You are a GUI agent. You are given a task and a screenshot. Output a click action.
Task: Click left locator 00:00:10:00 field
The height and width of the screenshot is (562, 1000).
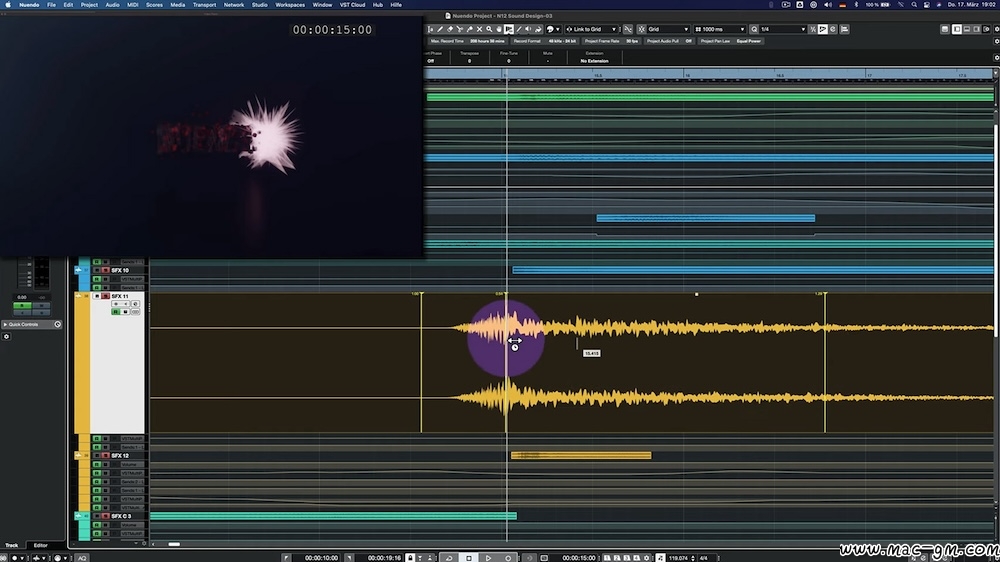322,558
